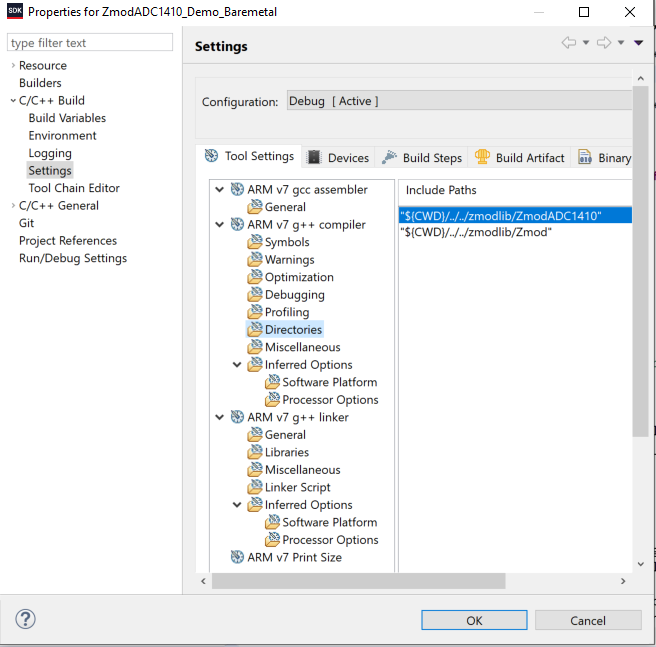Image resolution: width=656 pixels, height=647 pixels.
Task: Go forward using the right arrow icon
Action: [x=604, y=42]
